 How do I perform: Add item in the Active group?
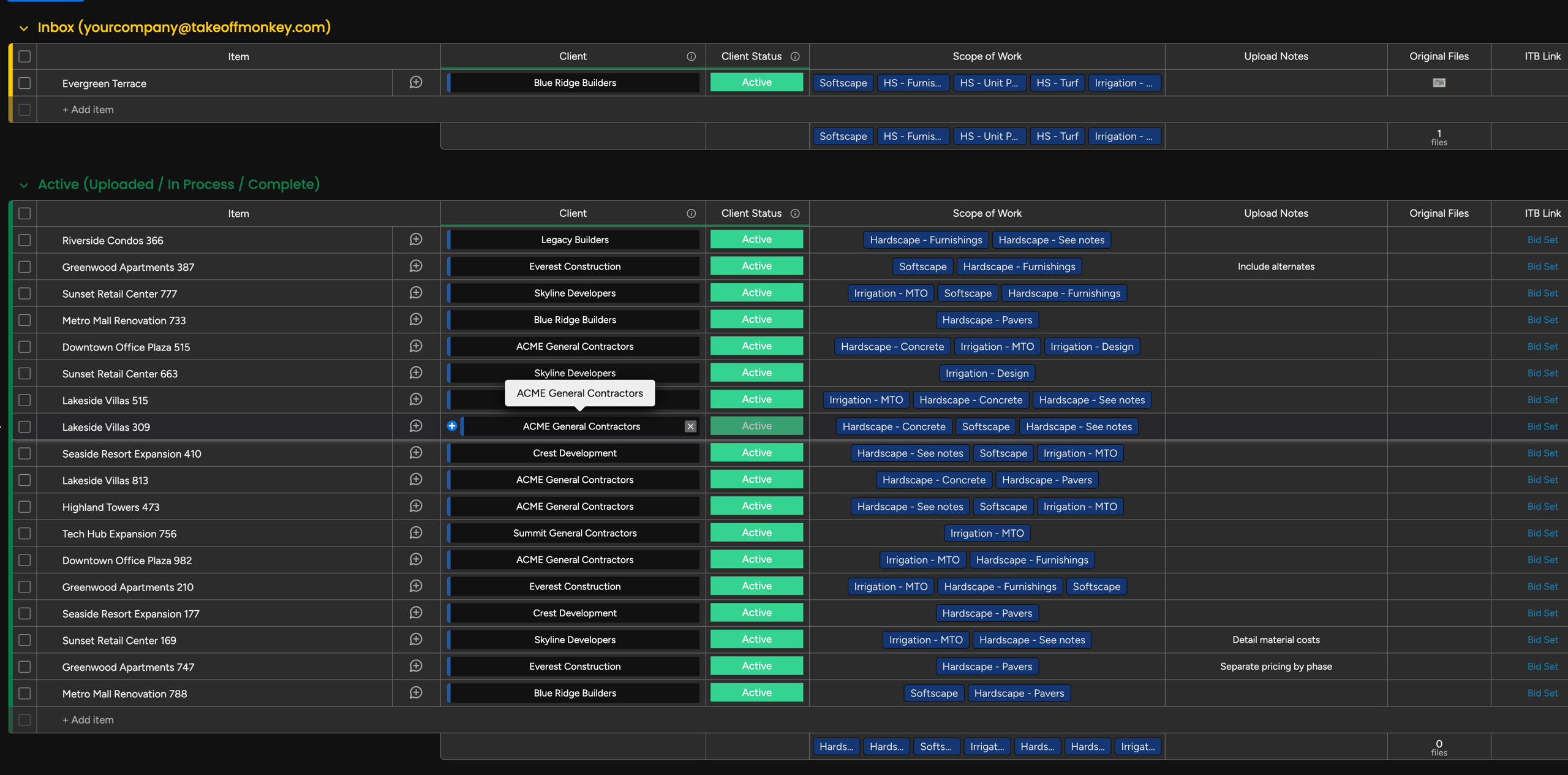[88, 720]
